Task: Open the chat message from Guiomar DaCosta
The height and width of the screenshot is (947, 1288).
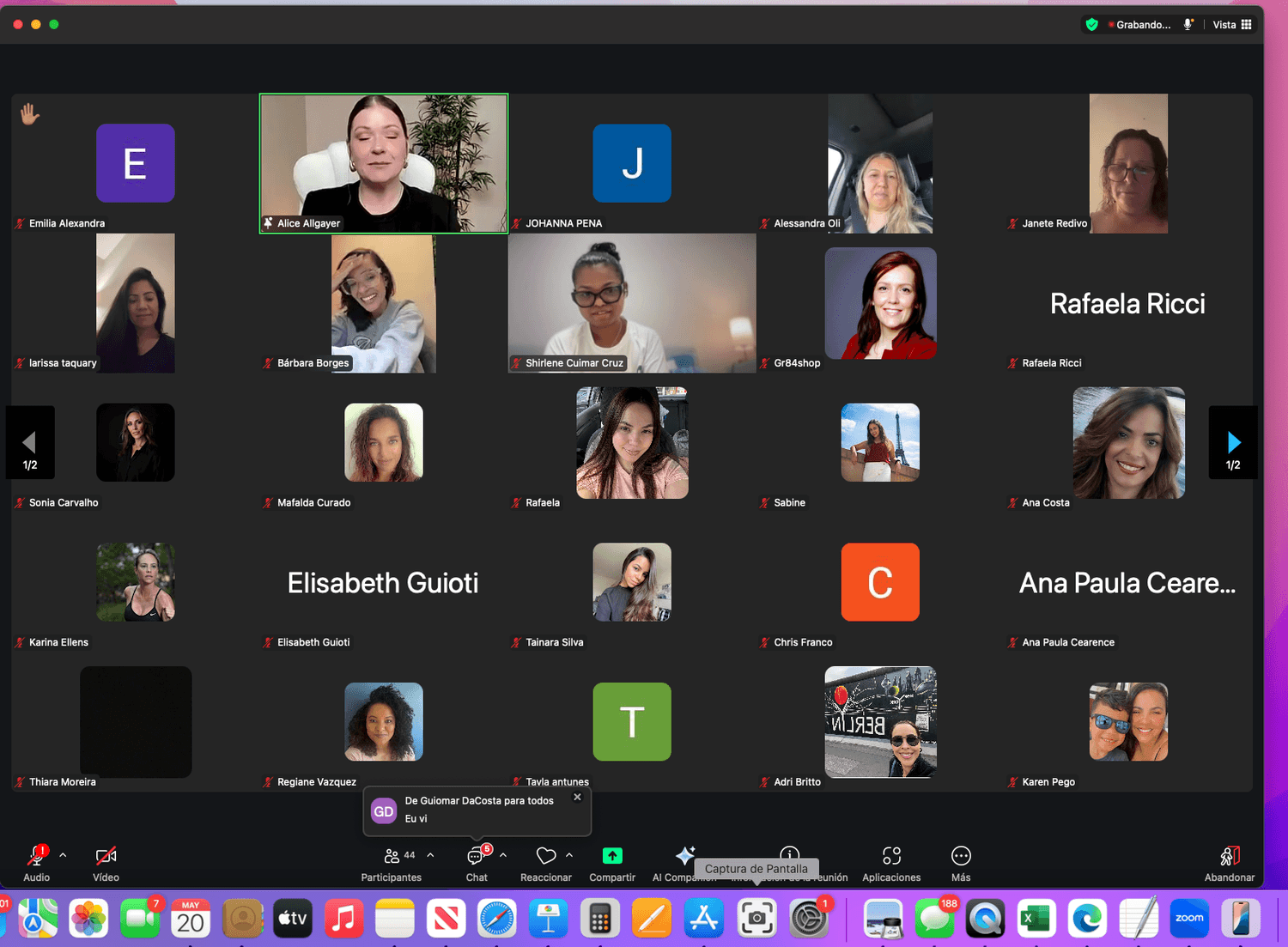Action: pyautogui.click(x=477, y=810)
